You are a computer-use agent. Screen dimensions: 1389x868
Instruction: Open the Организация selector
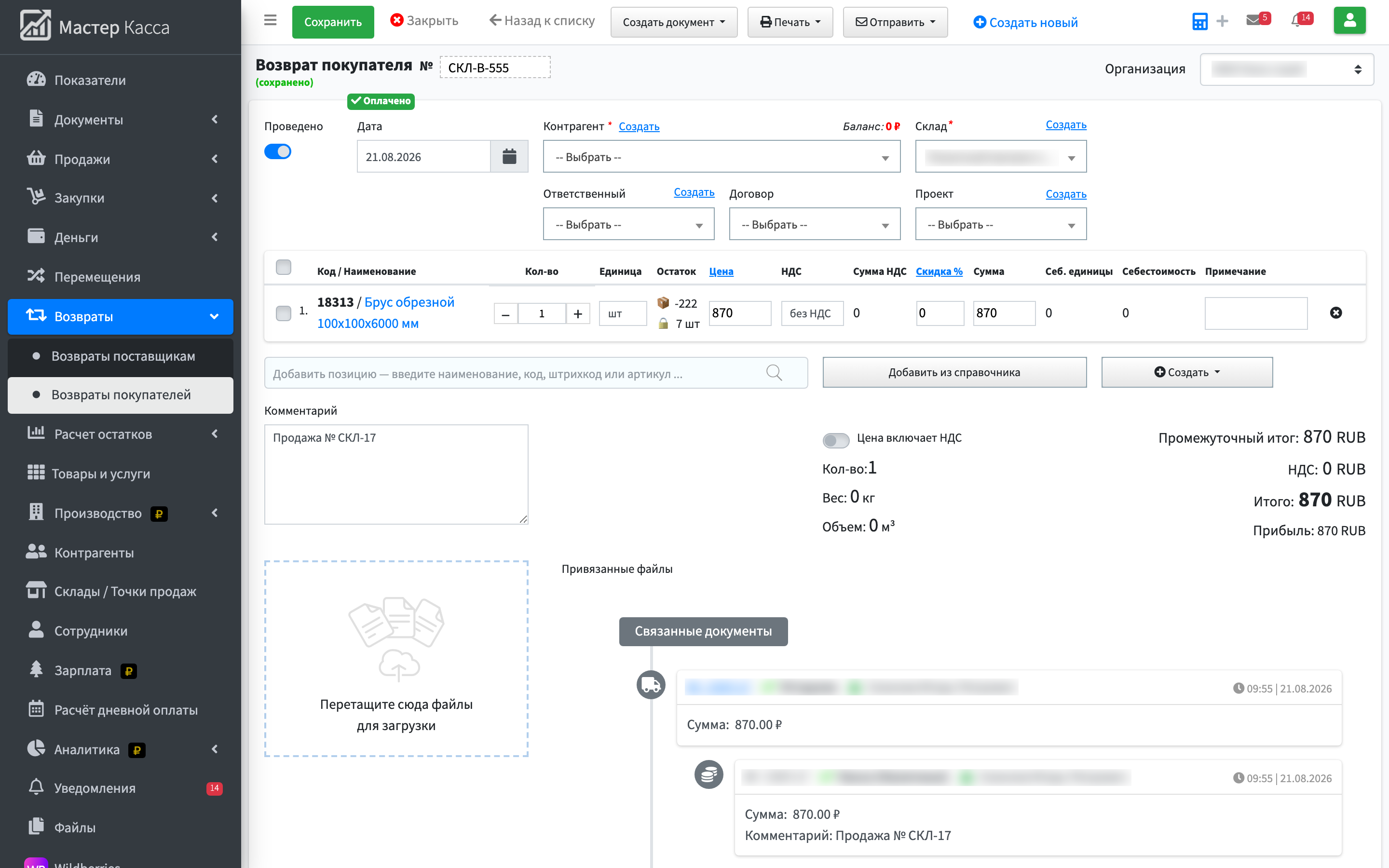(1286, 69)
